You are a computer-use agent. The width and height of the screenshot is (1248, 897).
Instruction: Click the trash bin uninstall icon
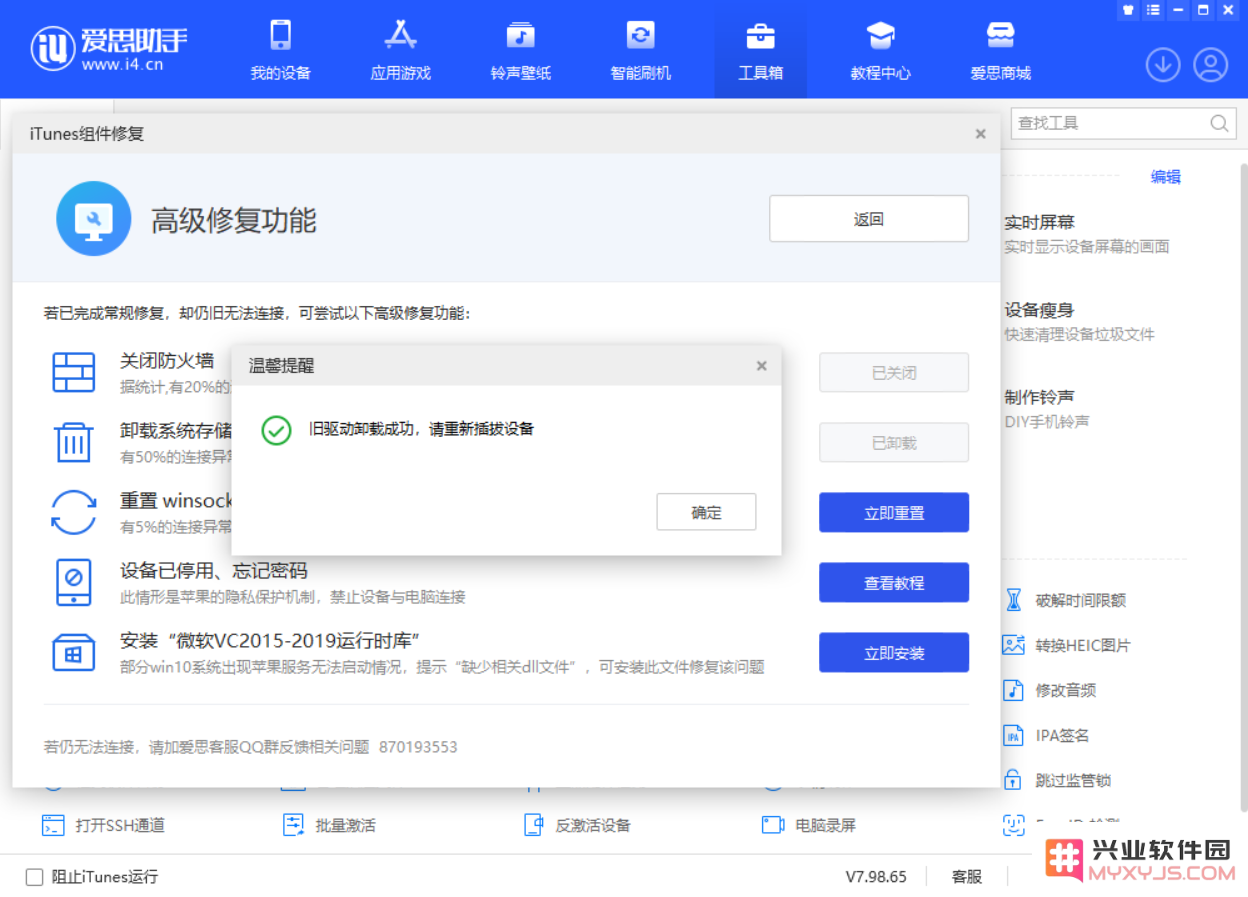click(73, 441)
